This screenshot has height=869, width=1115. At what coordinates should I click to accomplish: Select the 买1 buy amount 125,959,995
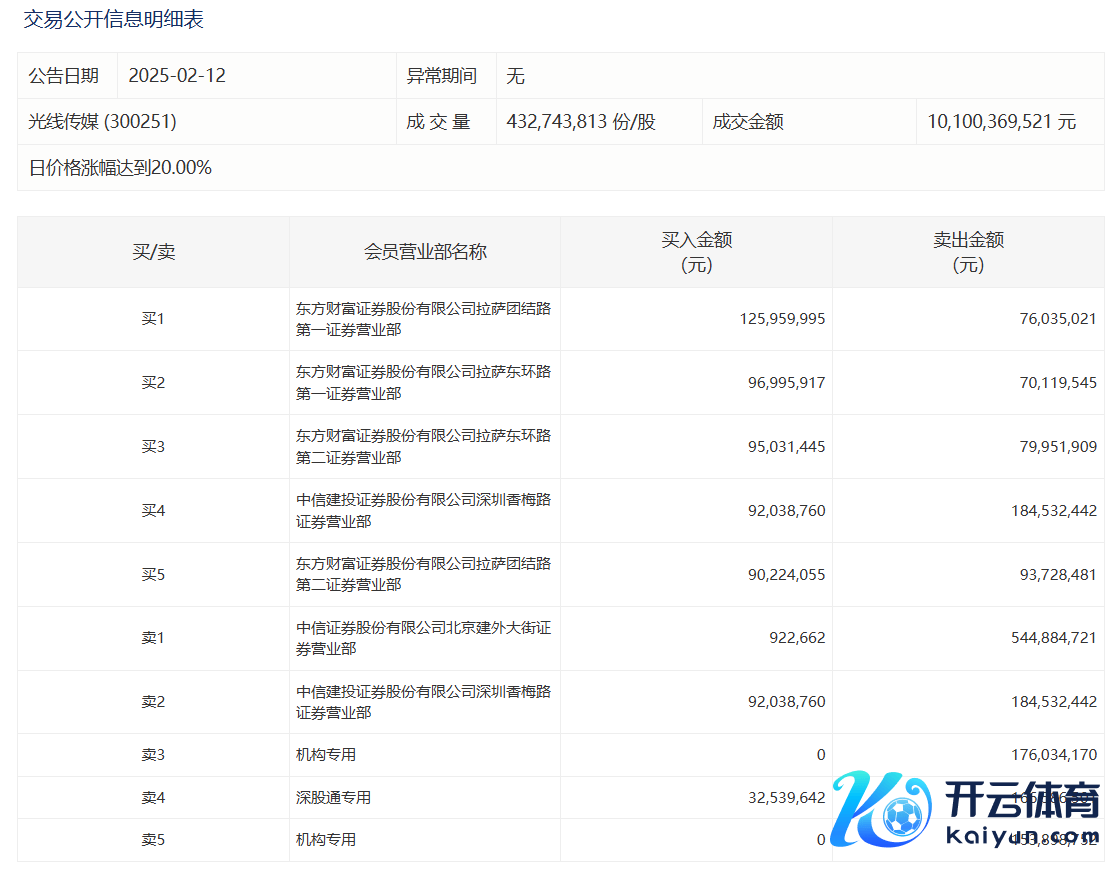click(x=782, y=319)
